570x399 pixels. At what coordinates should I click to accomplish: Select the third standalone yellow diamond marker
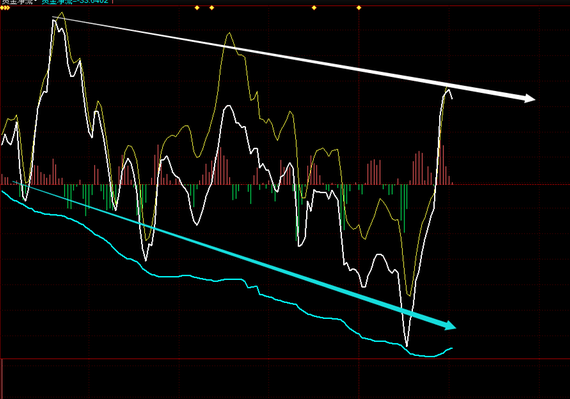[x=314, y=8]
